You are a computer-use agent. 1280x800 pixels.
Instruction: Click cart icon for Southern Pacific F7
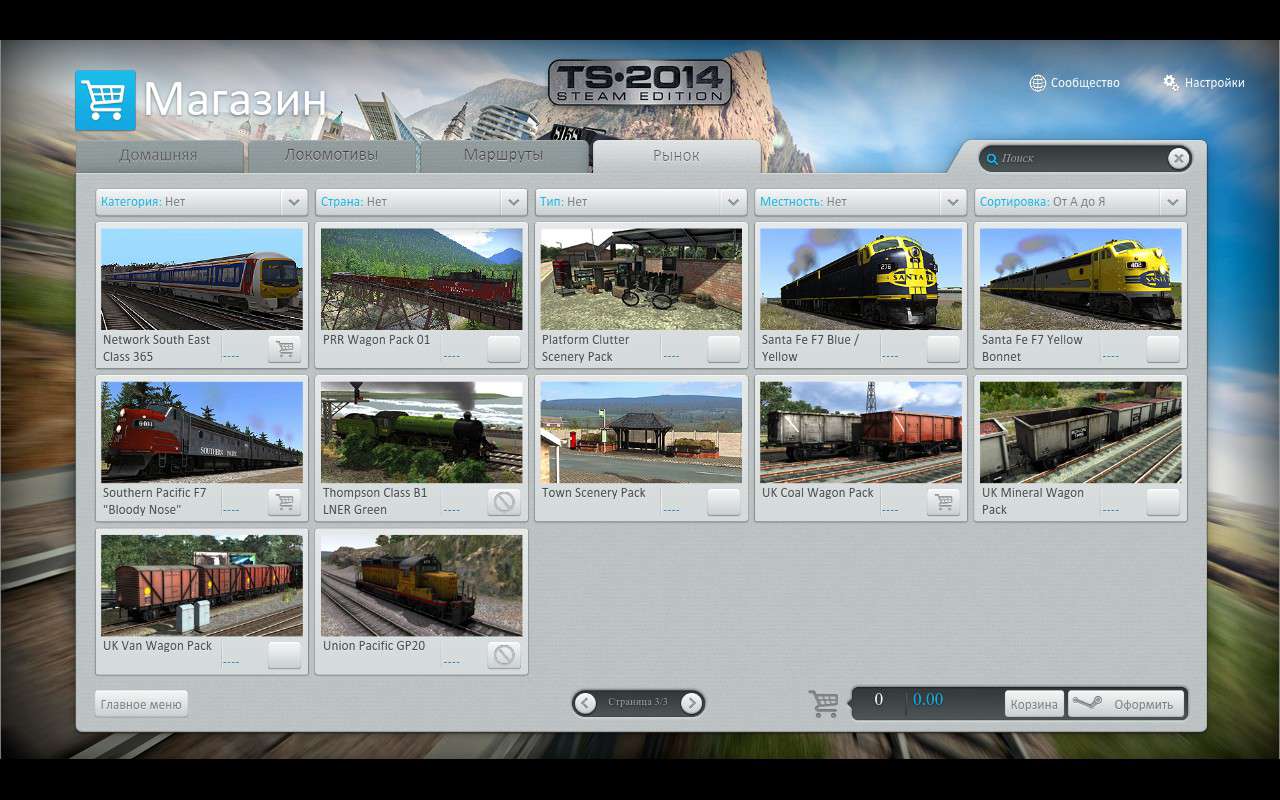[x=284, y=502]
